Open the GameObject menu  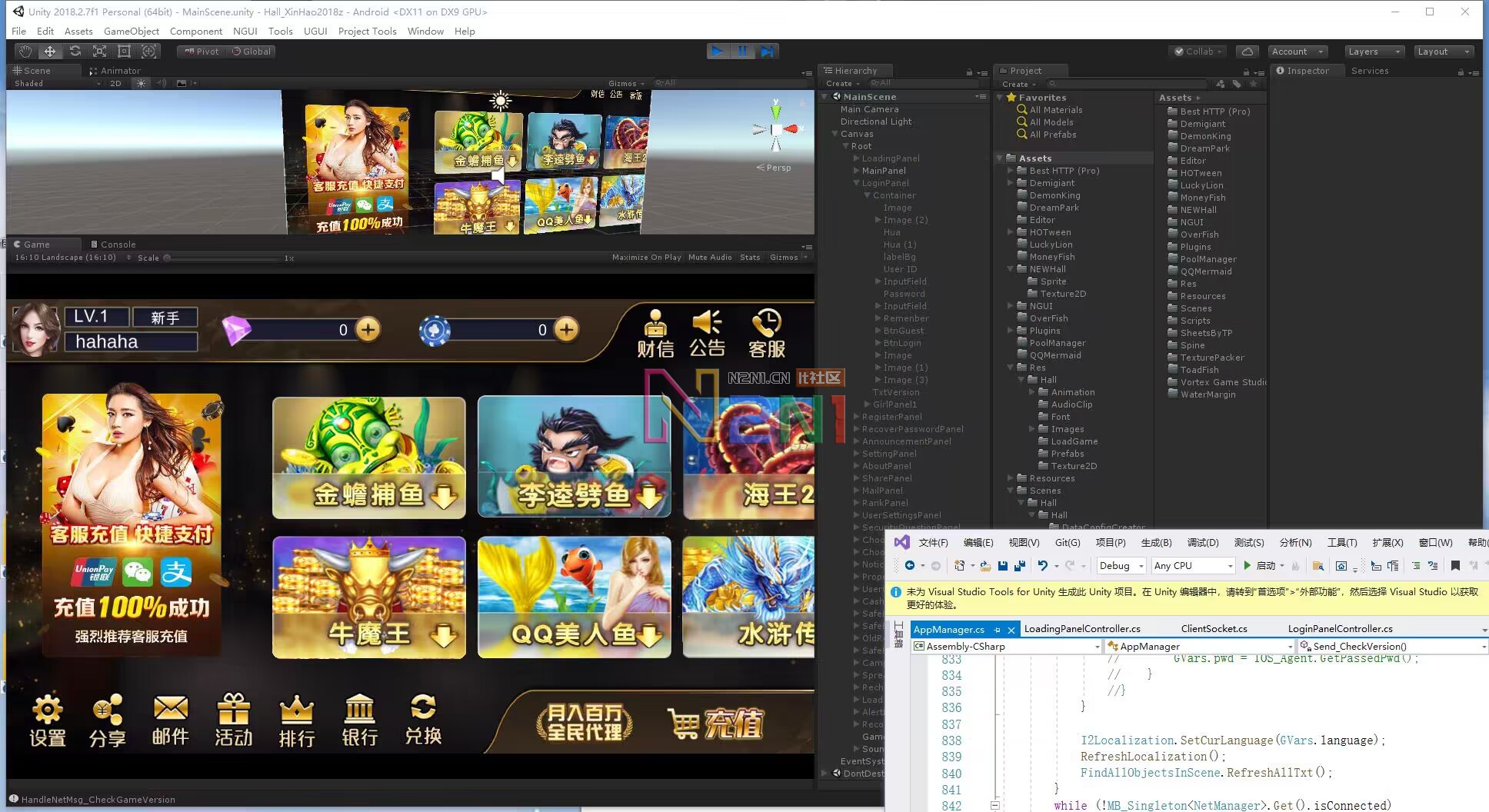click(x=132, y=32)
